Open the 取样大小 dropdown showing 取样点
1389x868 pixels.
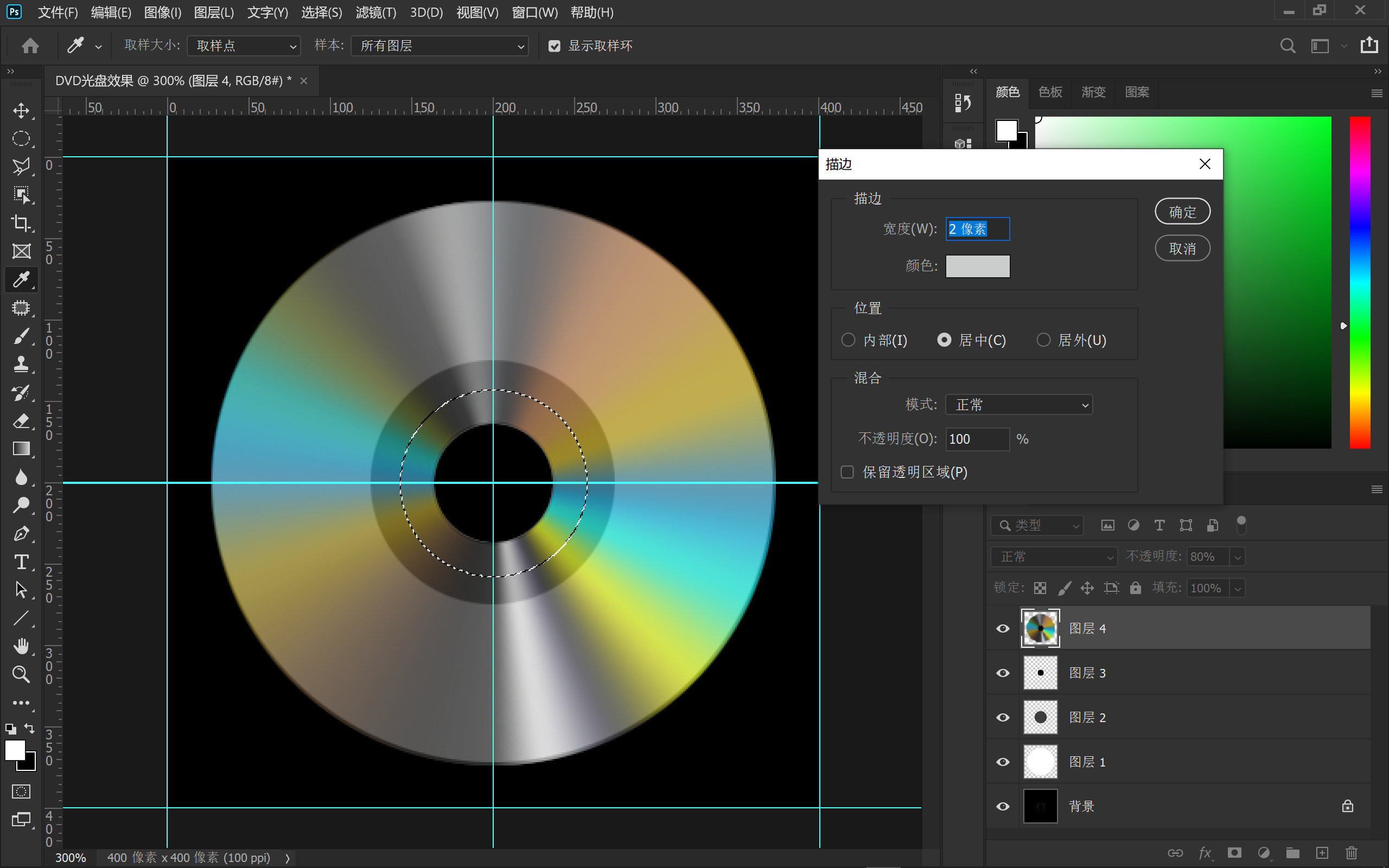pyautogui.click(x=244, y=46)
